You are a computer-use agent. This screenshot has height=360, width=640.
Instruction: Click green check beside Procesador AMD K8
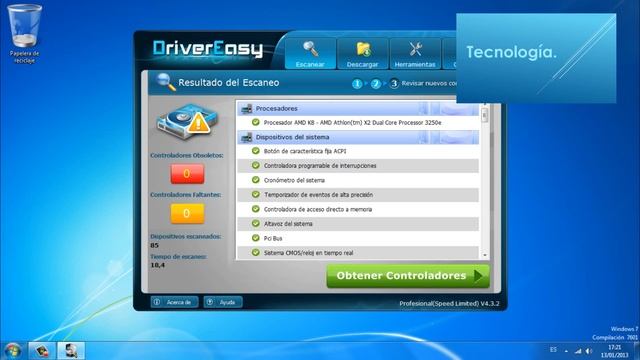(256, 122)
